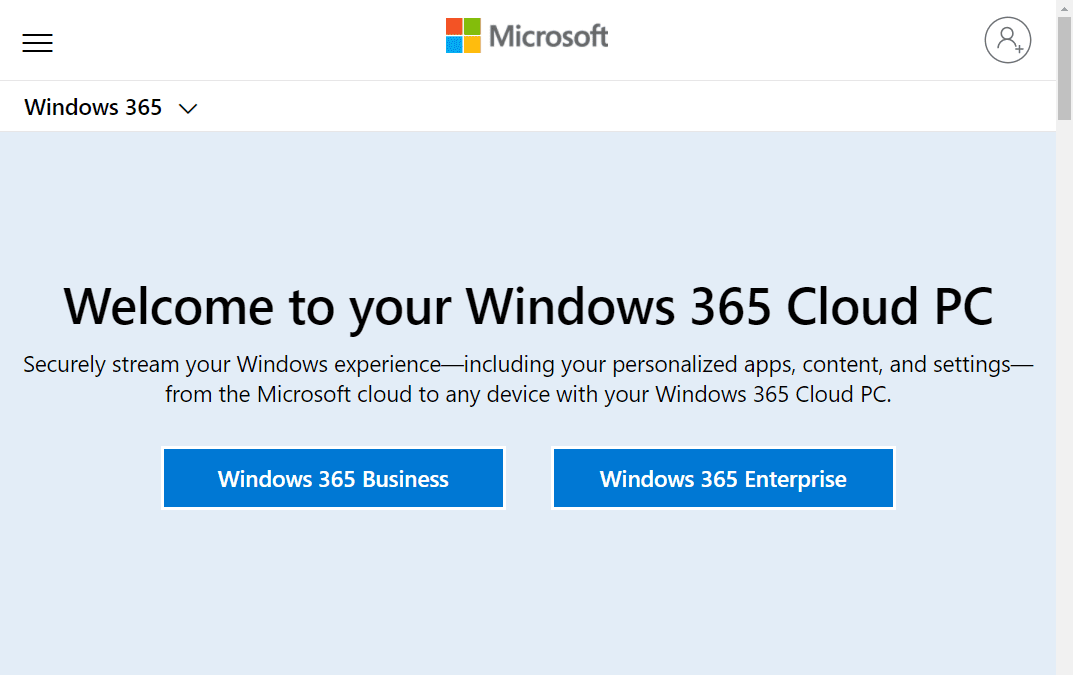Select Windows 365 in the navigation bar
This screenshot has height=675, width=1073.
point(93,107)
